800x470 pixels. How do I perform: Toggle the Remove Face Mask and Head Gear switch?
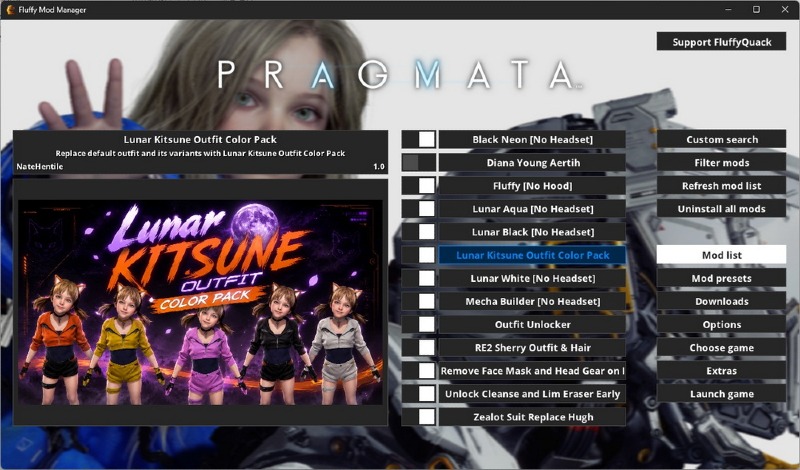[419, 370]
